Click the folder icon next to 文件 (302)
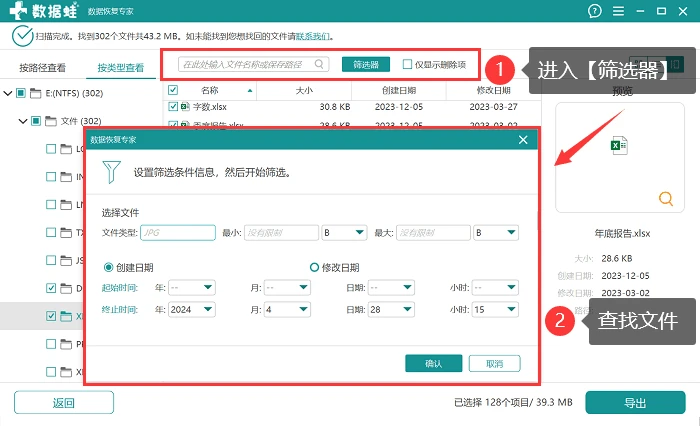Viewport: 700px width, 426px height. 51,121
